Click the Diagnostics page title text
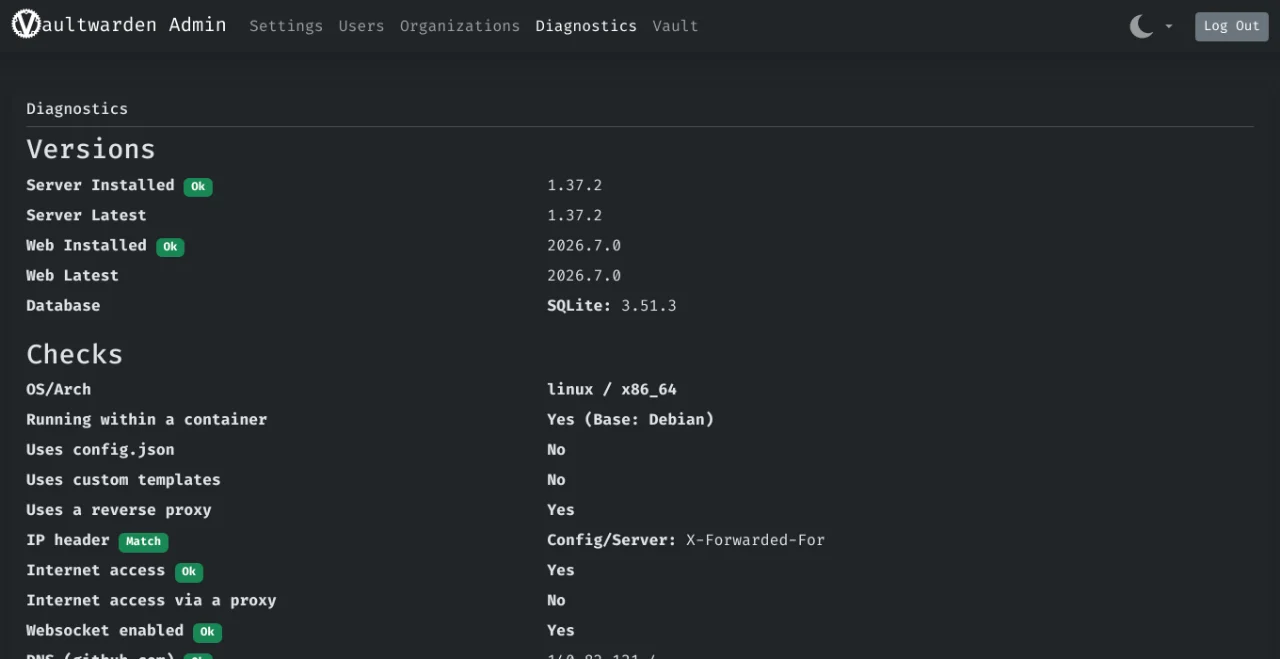This screenshot has width=1280, height=659. click(77, 108)
